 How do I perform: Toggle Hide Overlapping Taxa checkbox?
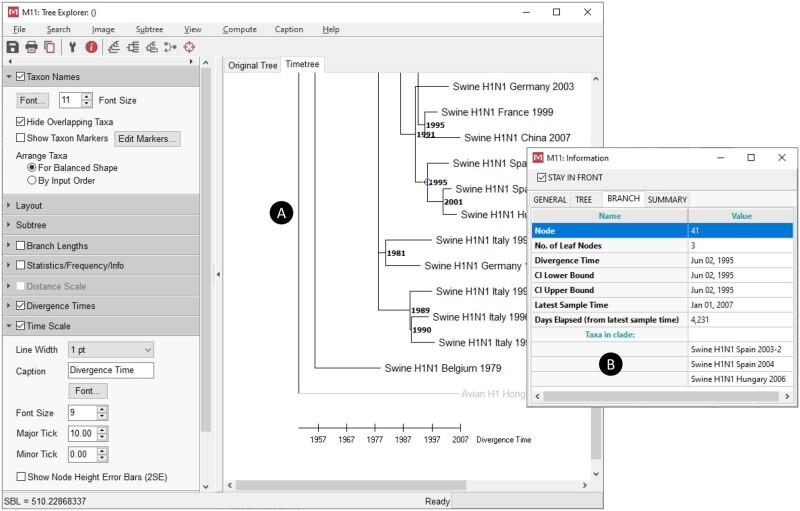click(21, 121)
